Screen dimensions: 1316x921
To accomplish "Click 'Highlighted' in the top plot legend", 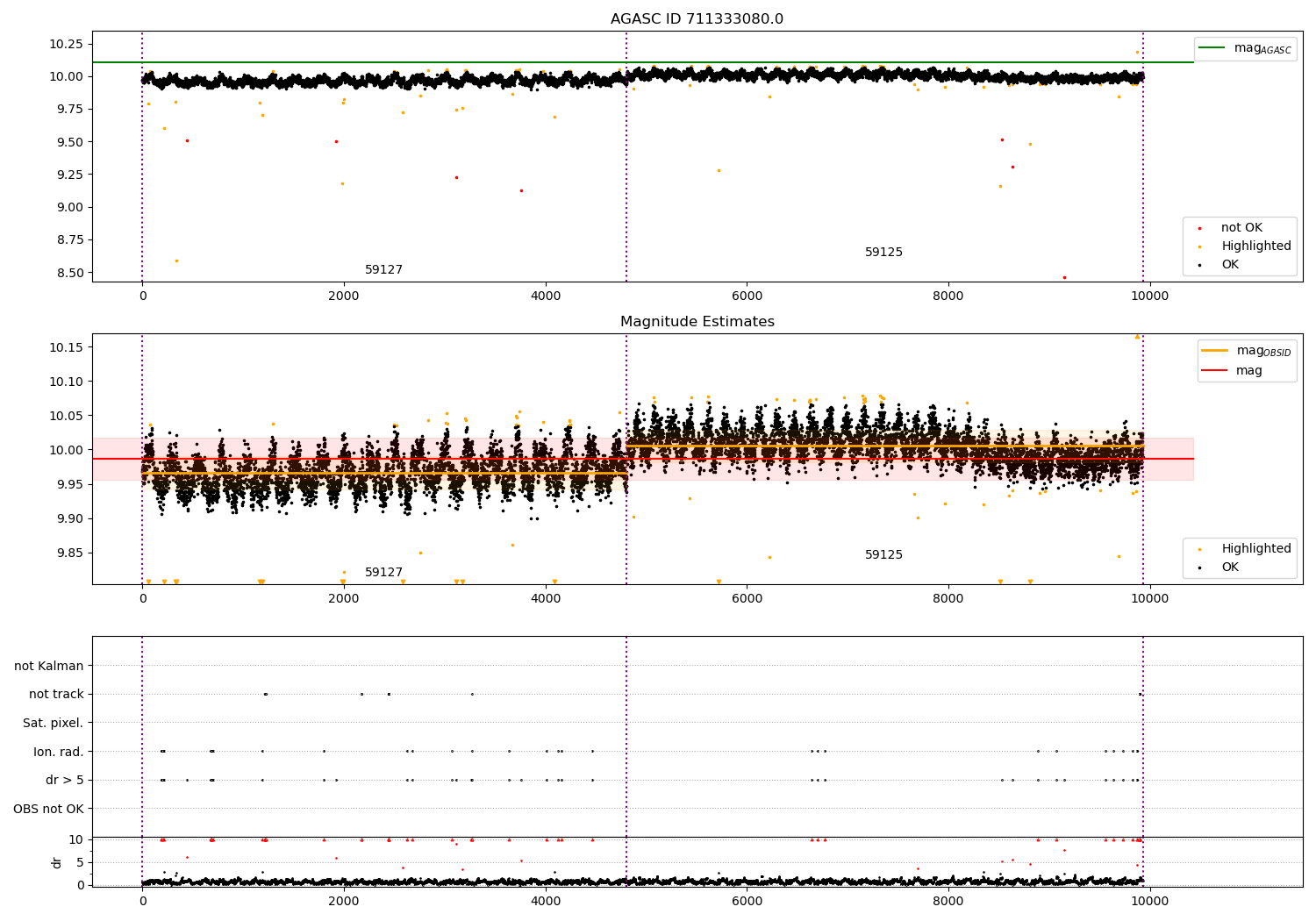I will (1256, 246).
